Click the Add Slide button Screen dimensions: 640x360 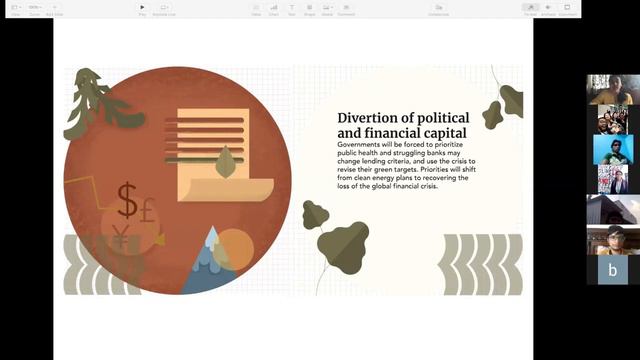click(x=55, y=9)
